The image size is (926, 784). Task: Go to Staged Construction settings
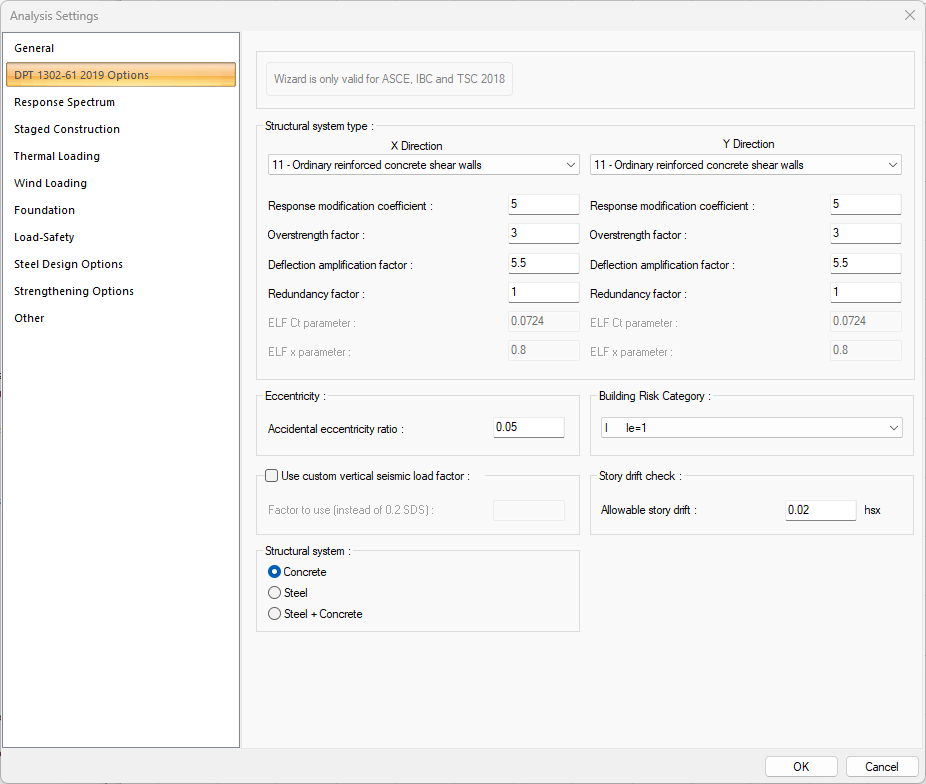(x=67, y=129)
